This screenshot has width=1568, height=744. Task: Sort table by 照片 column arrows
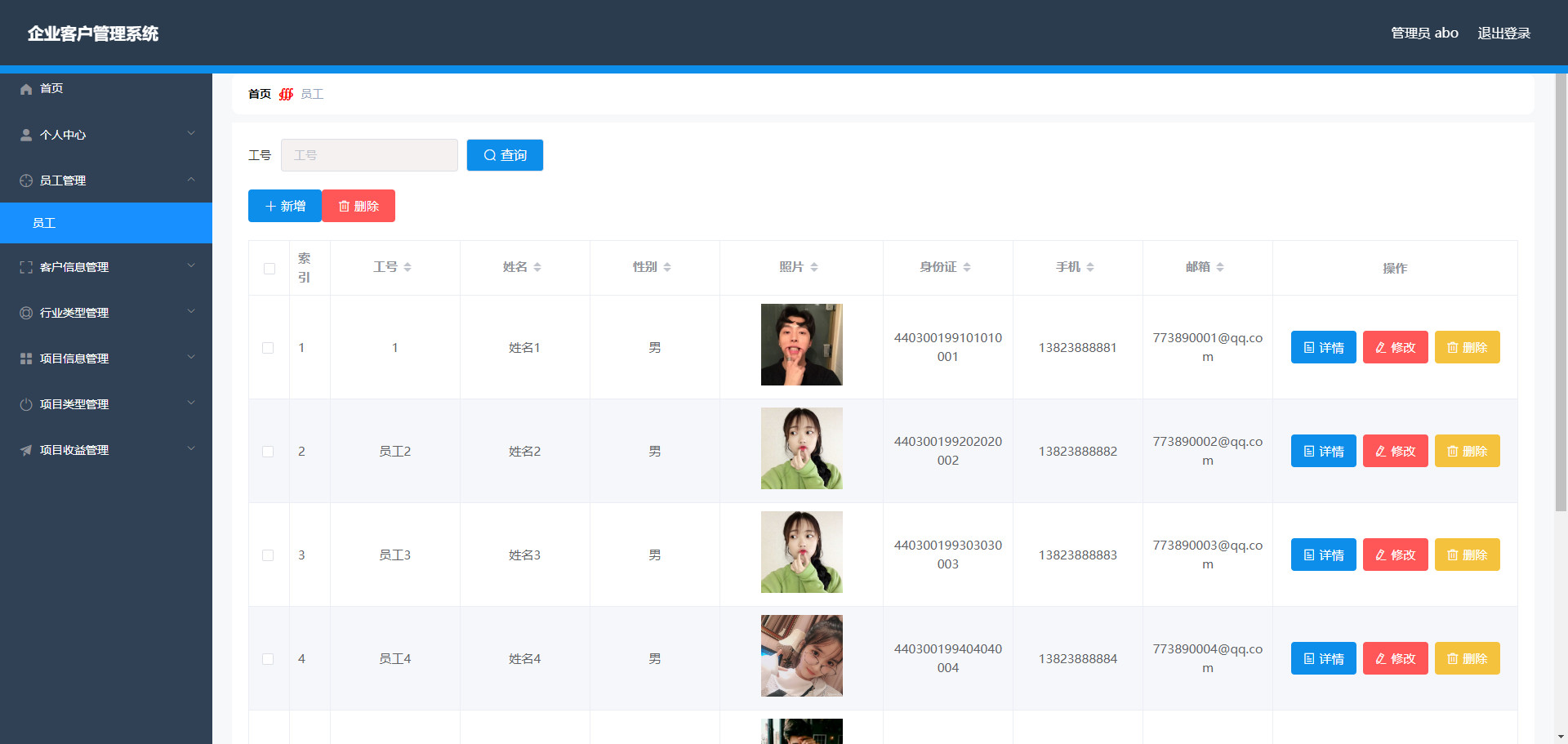coord(814,267)
